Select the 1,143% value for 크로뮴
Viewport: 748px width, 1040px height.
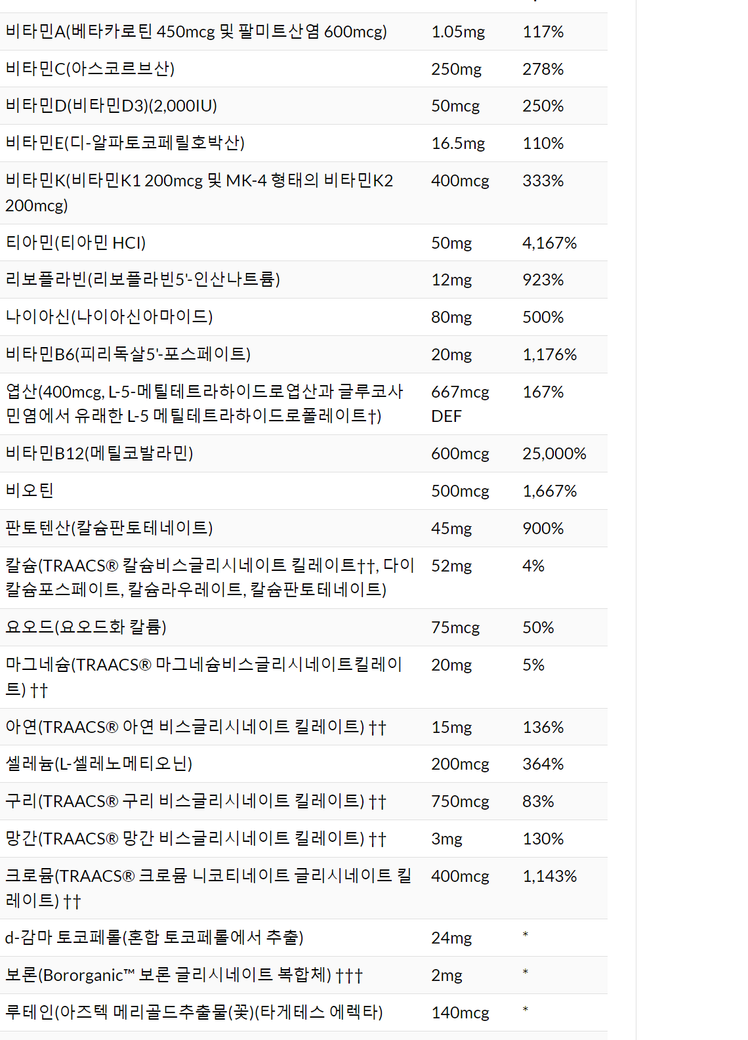point(549,877)
